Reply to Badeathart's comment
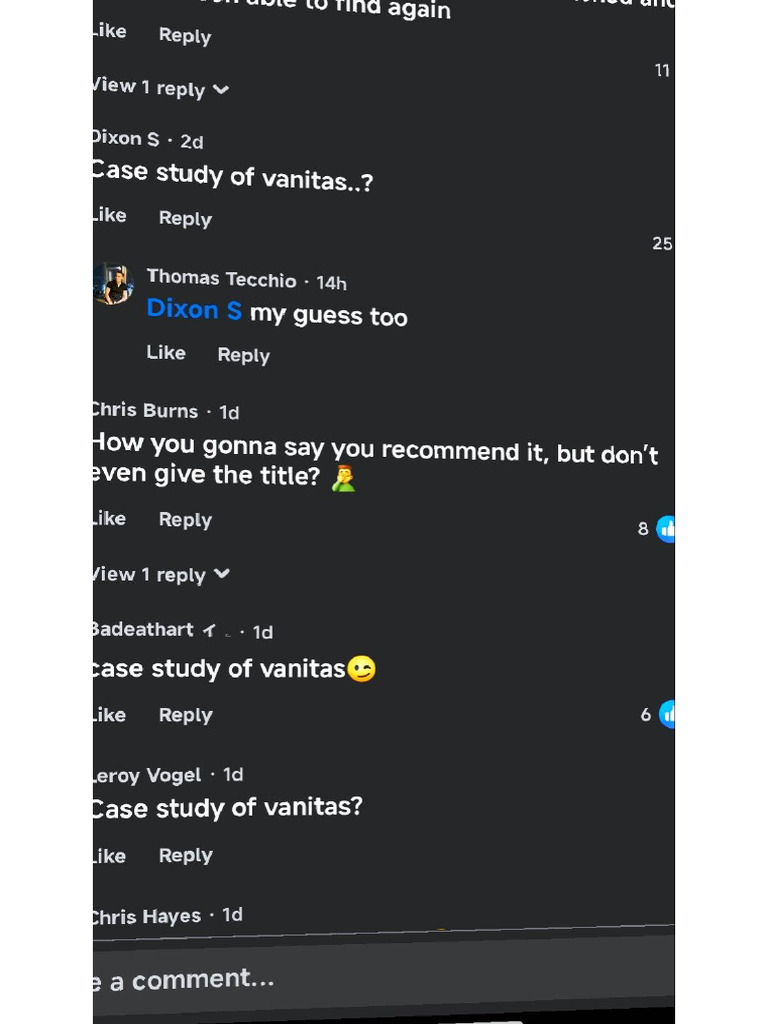768x1024 pixels. [x=185, y=715]
